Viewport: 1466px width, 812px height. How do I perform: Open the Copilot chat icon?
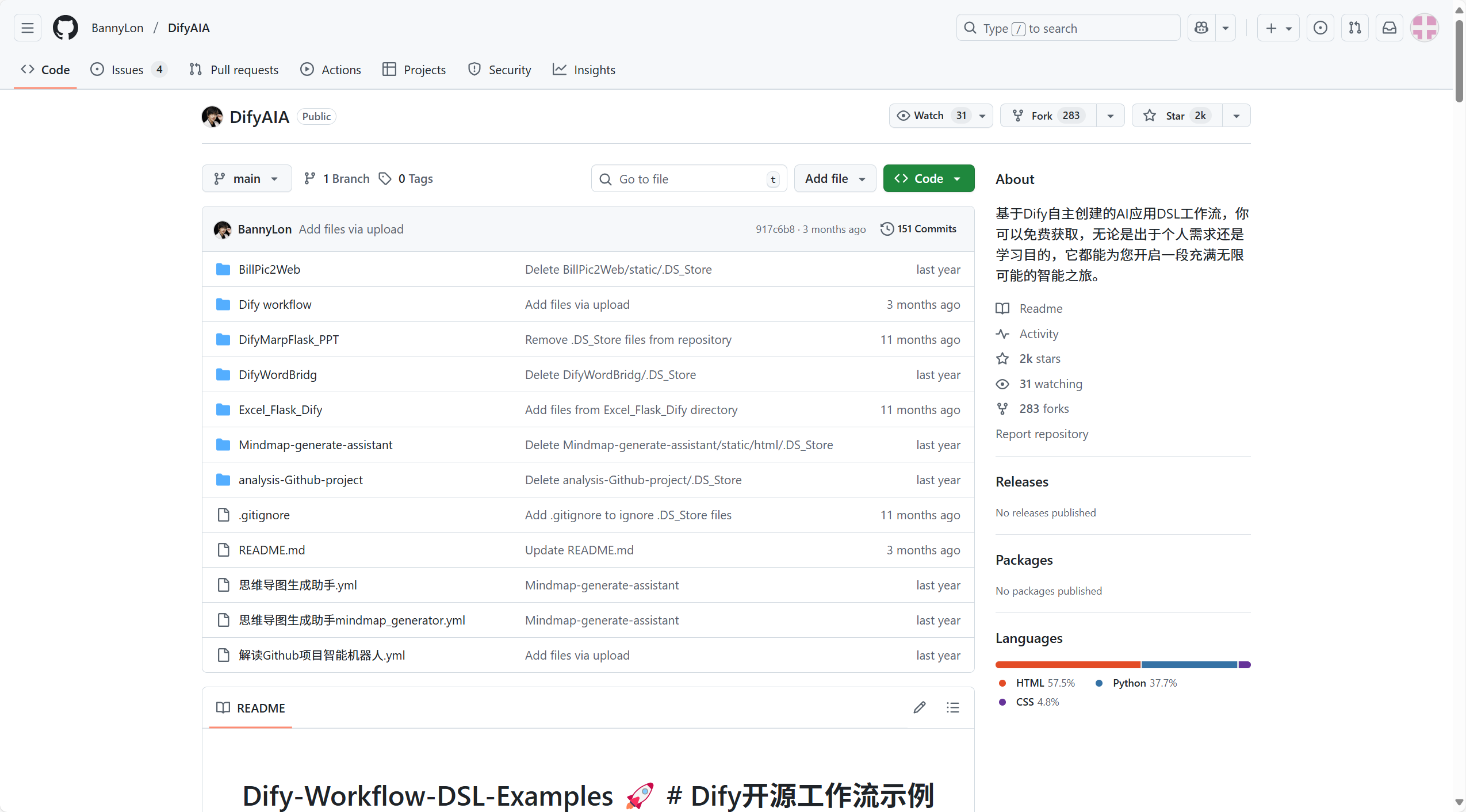click(x=1200, y=27)
